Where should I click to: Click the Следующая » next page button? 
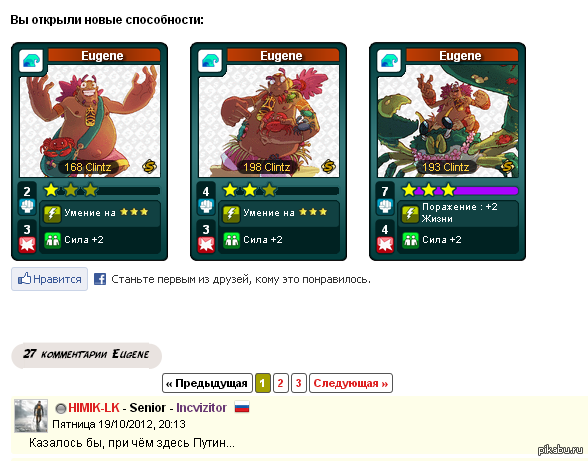tap(351, 383)
